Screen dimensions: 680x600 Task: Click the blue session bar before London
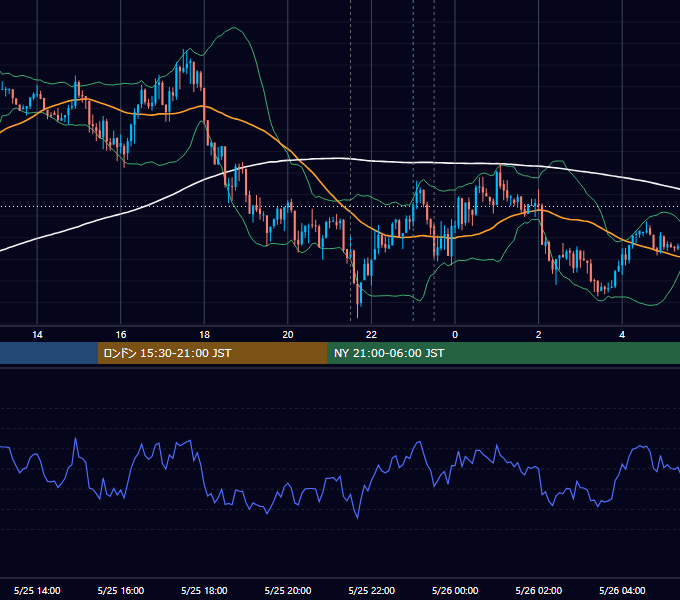pyautogui.click(x=49, y=353)
